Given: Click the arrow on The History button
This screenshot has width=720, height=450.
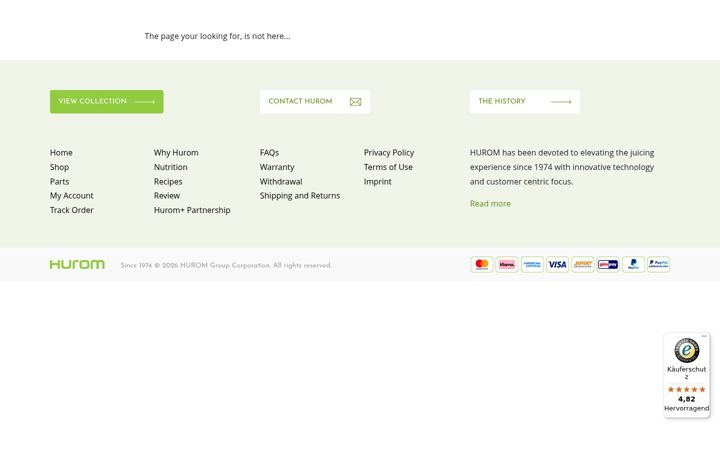Looking at the screenshot, I should [561, 102].
